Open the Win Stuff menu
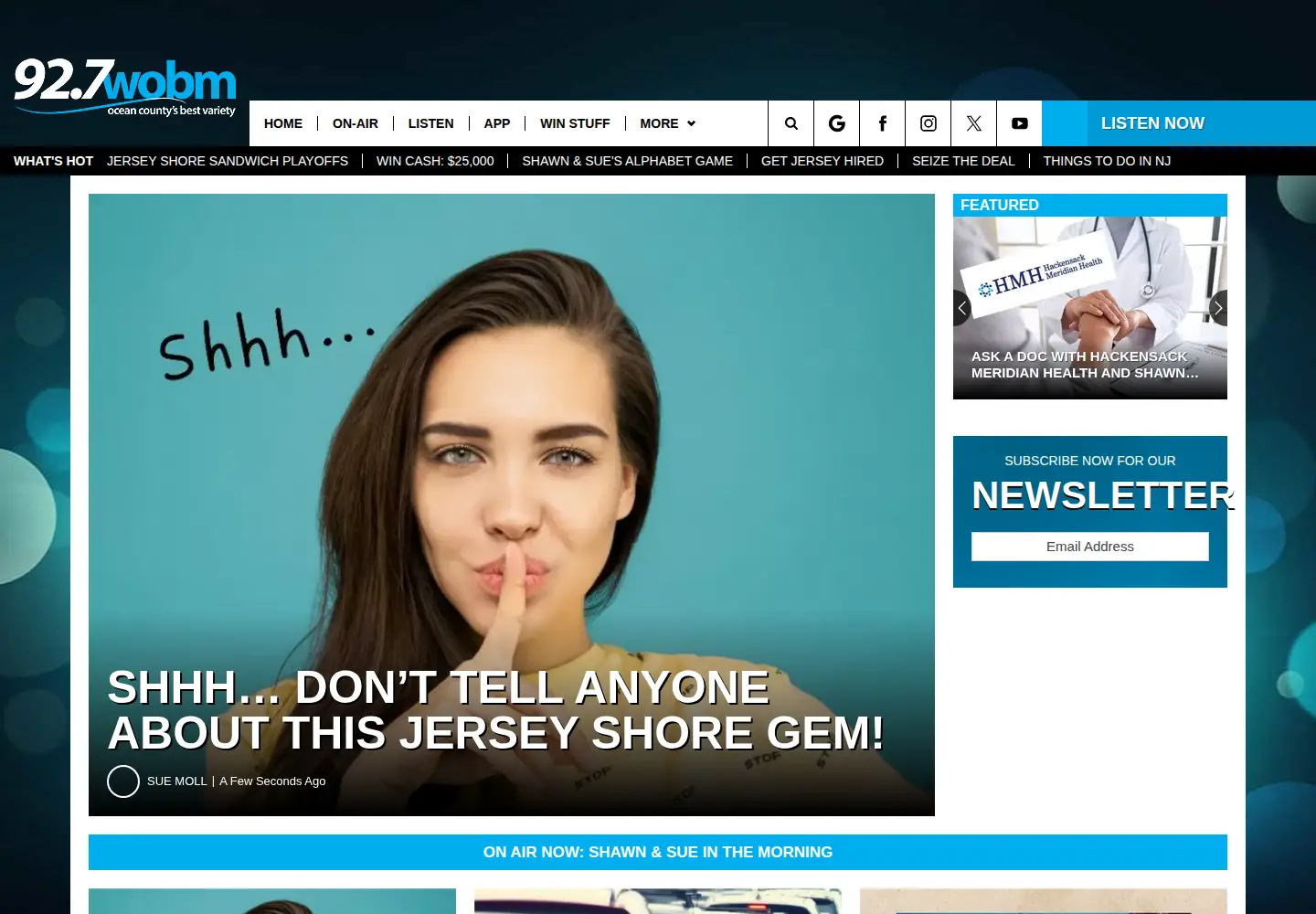1316x914 pixels. coord(575,123)
